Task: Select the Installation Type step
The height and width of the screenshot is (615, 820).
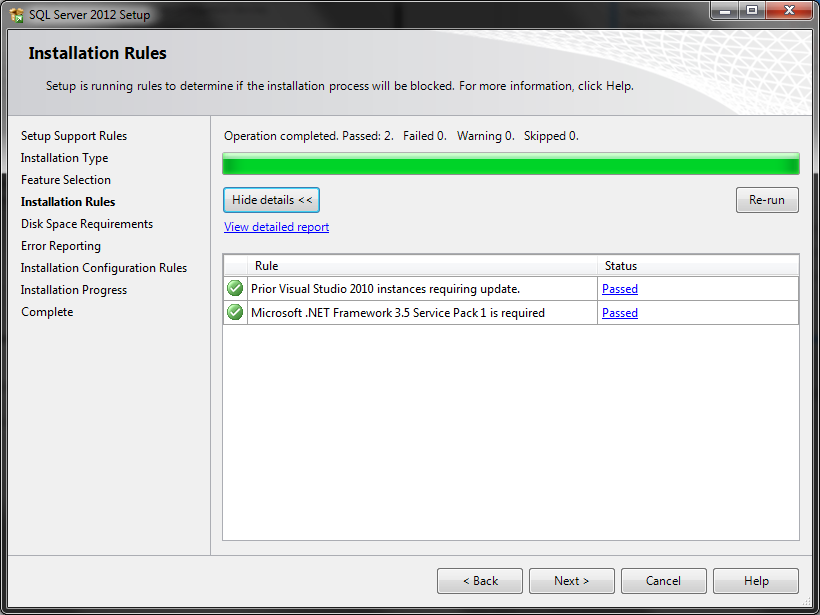Action: [64, 157]
